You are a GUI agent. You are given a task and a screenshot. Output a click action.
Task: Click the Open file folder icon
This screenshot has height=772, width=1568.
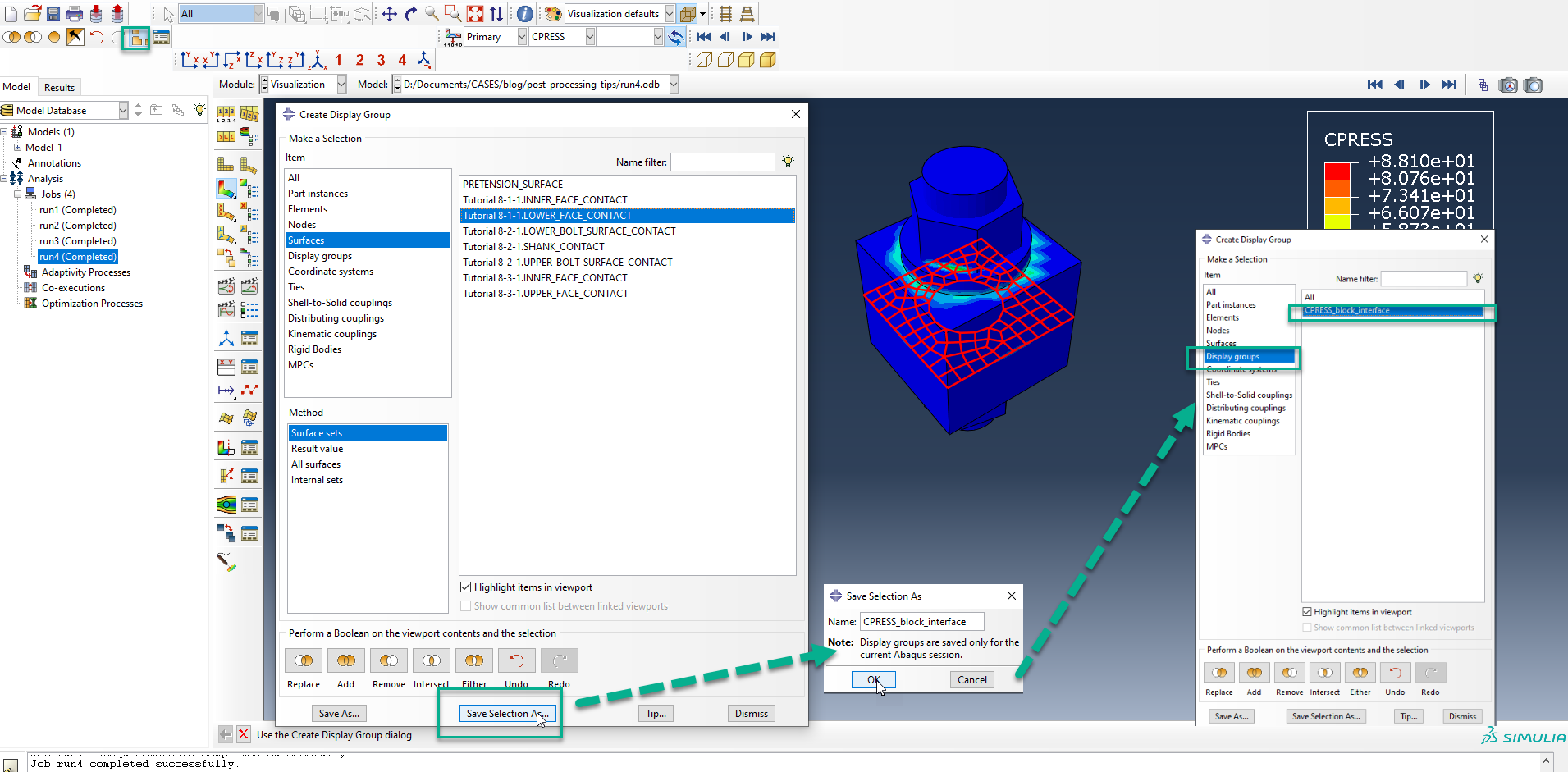(x=32, y=13)
